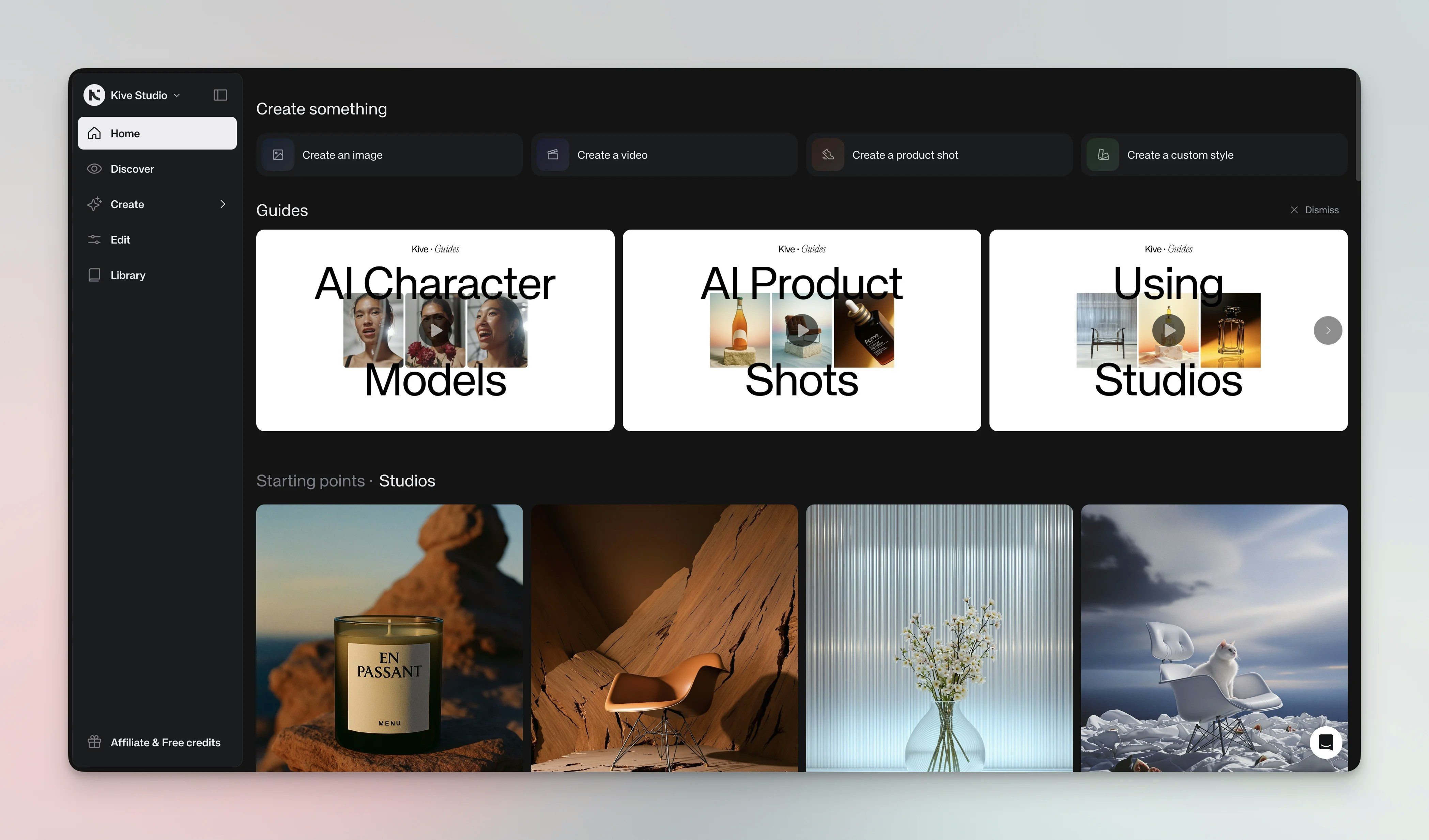
Task: Open the EN PASSANT candle starting point
Action: pyautogui.click(x=389, y=638)
